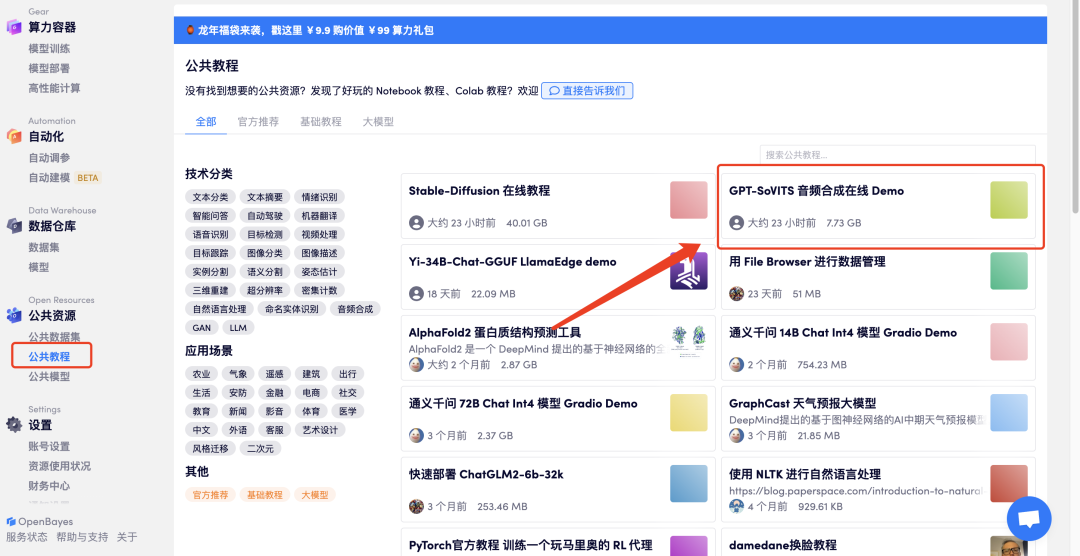Click author avatar on GraphCast card
This screenshot has height=556, width=1080.
tap(737, 435)
